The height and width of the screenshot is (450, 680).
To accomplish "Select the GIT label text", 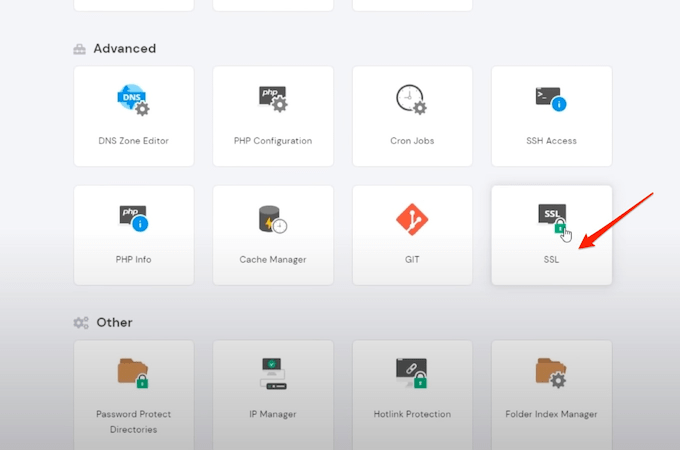I will coord(412,259).
